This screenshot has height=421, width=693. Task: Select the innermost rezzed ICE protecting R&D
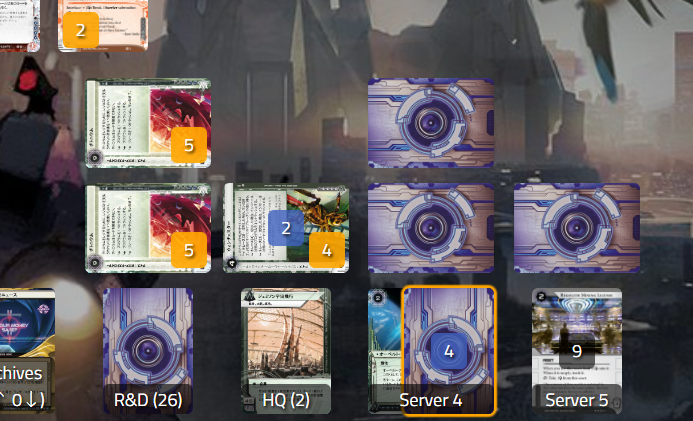tap(148, 228)
